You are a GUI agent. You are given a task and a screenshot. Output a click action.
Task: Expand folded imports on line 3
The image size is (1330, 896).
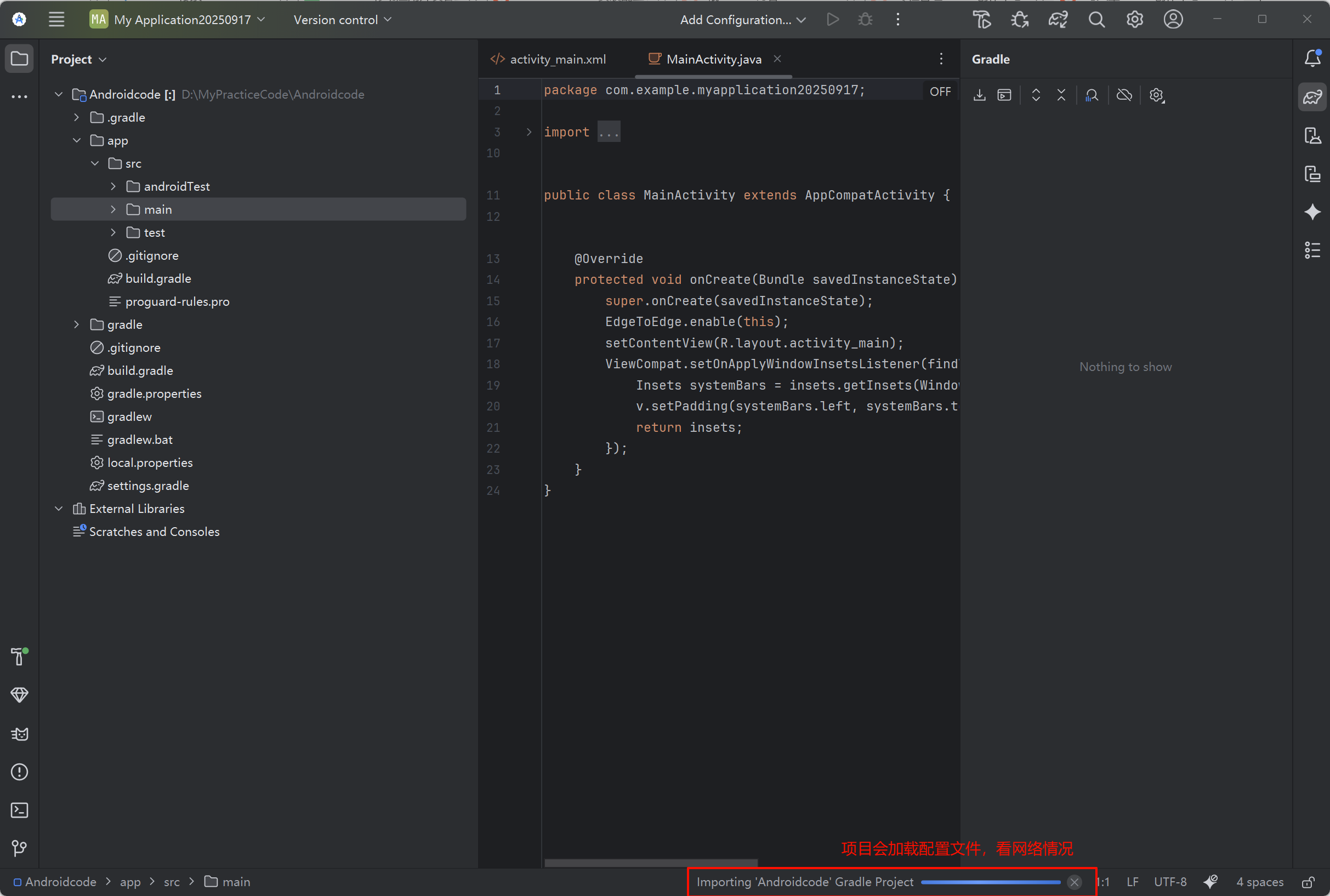point(609,132)
